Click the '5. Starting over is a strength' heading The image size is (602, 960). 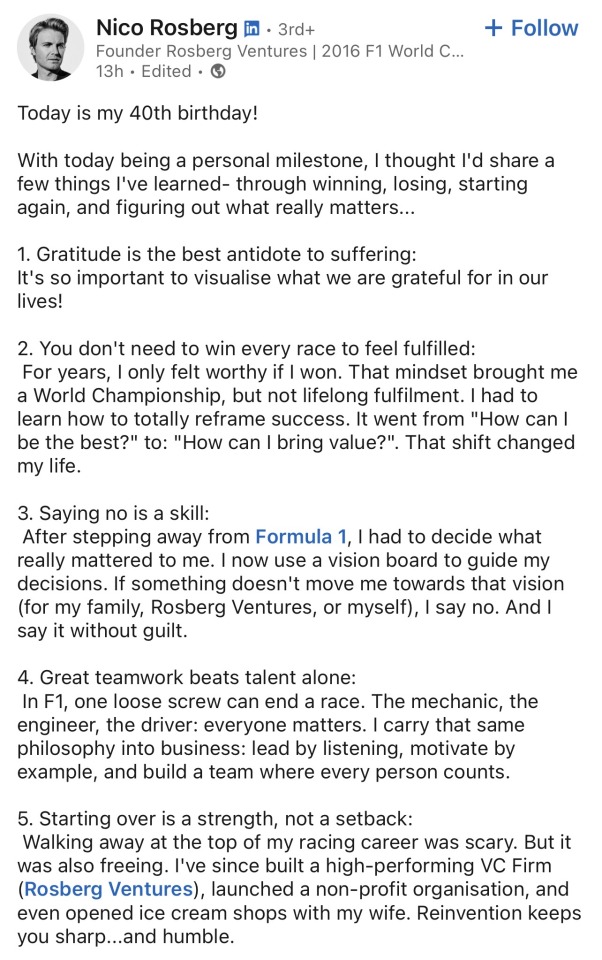[215, 819]
